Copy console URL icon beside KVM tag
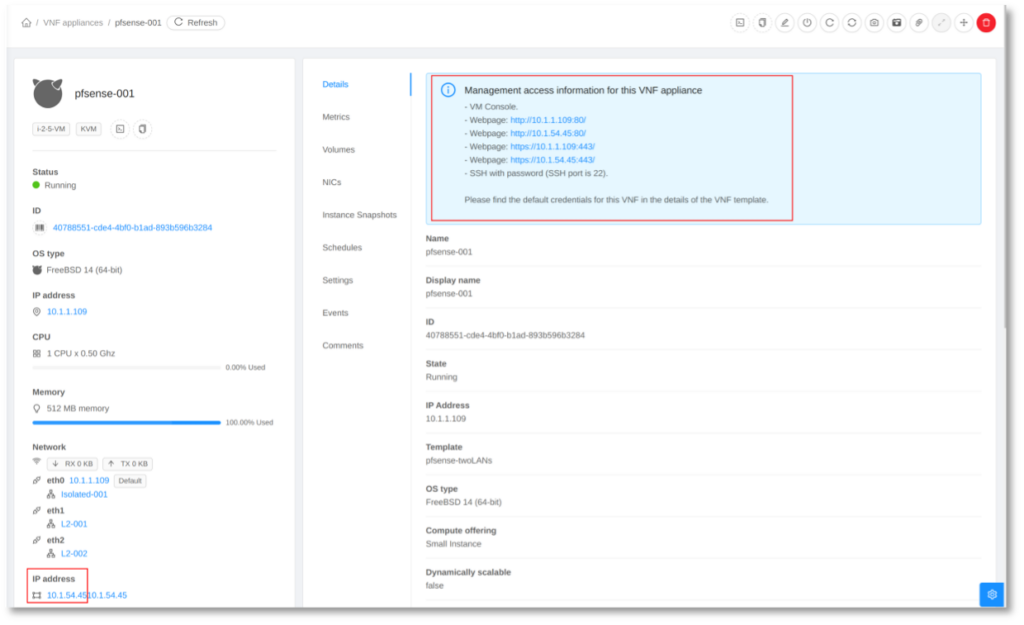1024x625 pixels. point(142,129)
